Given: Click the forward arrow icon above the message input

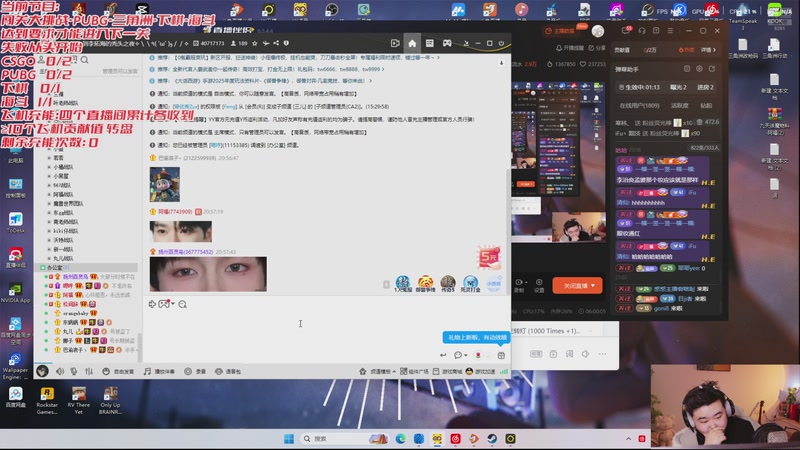Looking at the screenshot, I should coord(152,304).
